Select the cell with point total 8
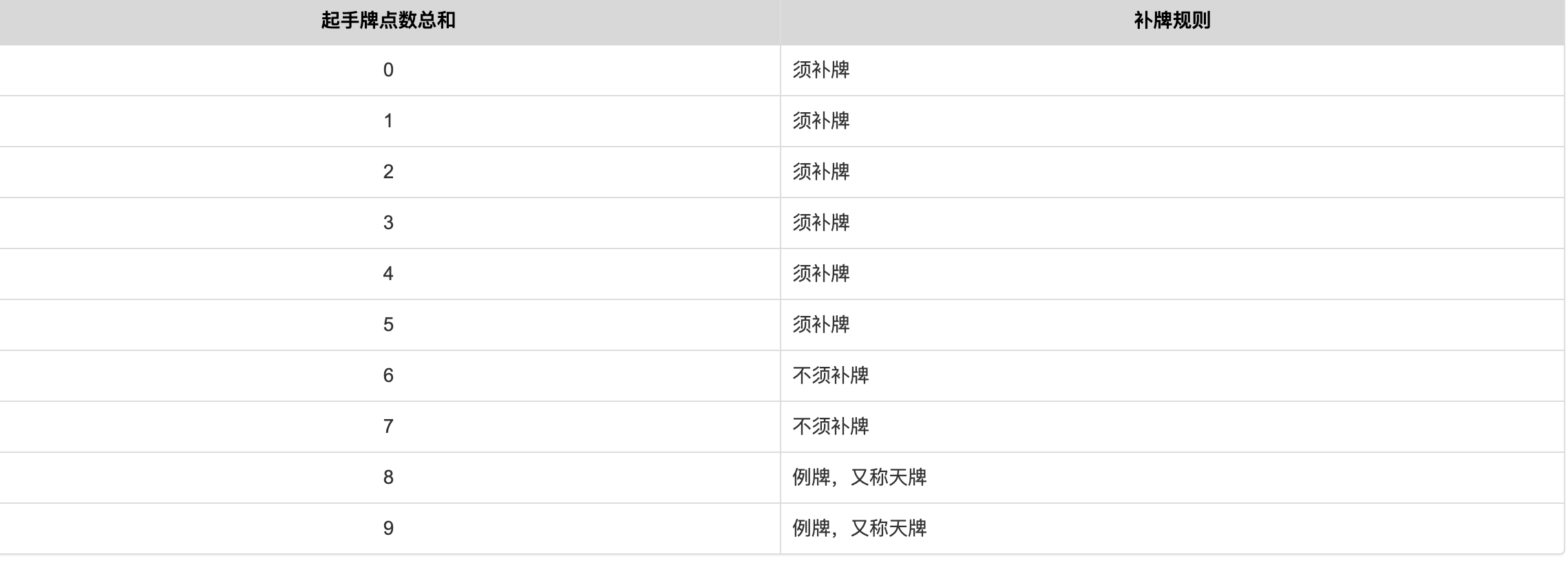 tap(388, 478)
